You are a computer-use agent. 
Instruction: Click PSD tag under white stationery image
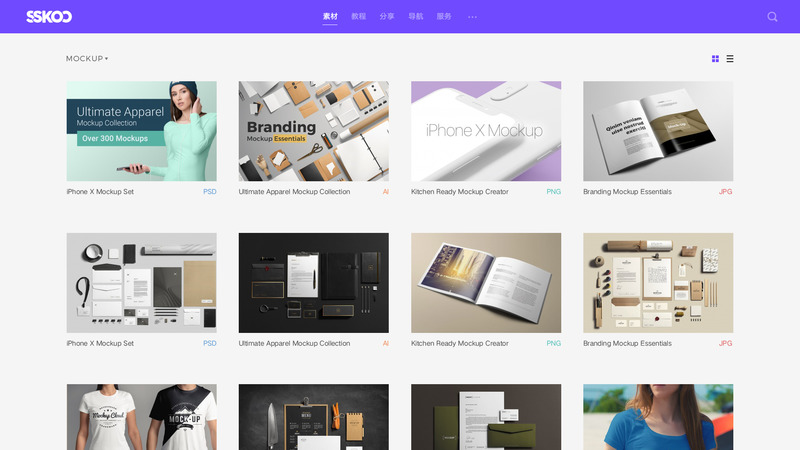(x=210, y=343)
